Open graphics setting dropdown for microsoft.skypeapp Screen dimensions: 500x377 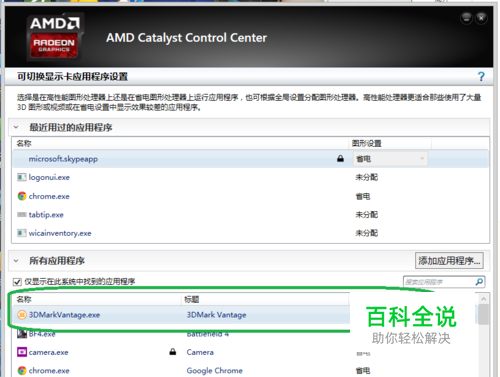coord(390,159)
